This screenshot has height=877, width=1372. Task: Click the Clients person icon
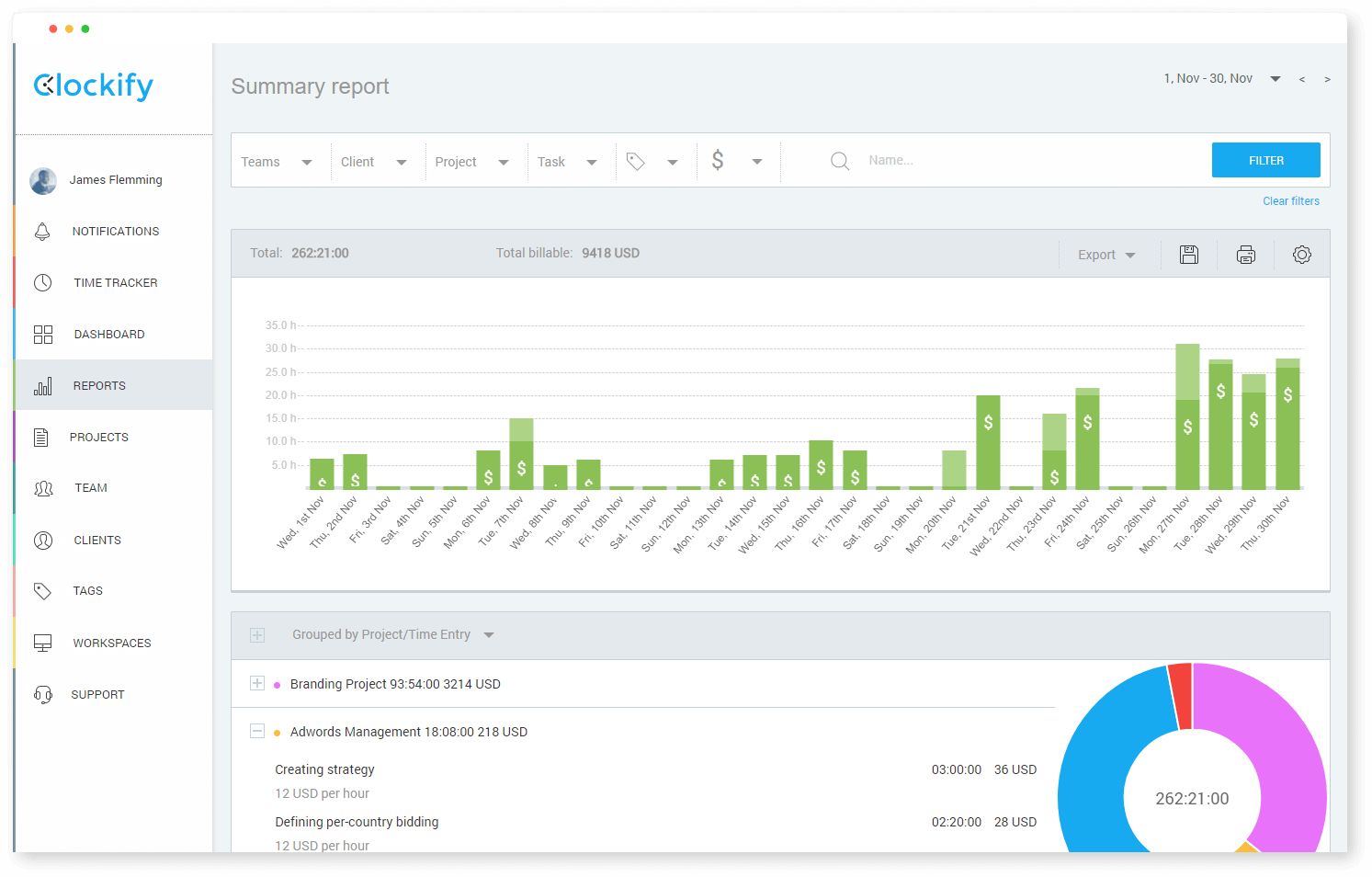click(x=43, y=541)
